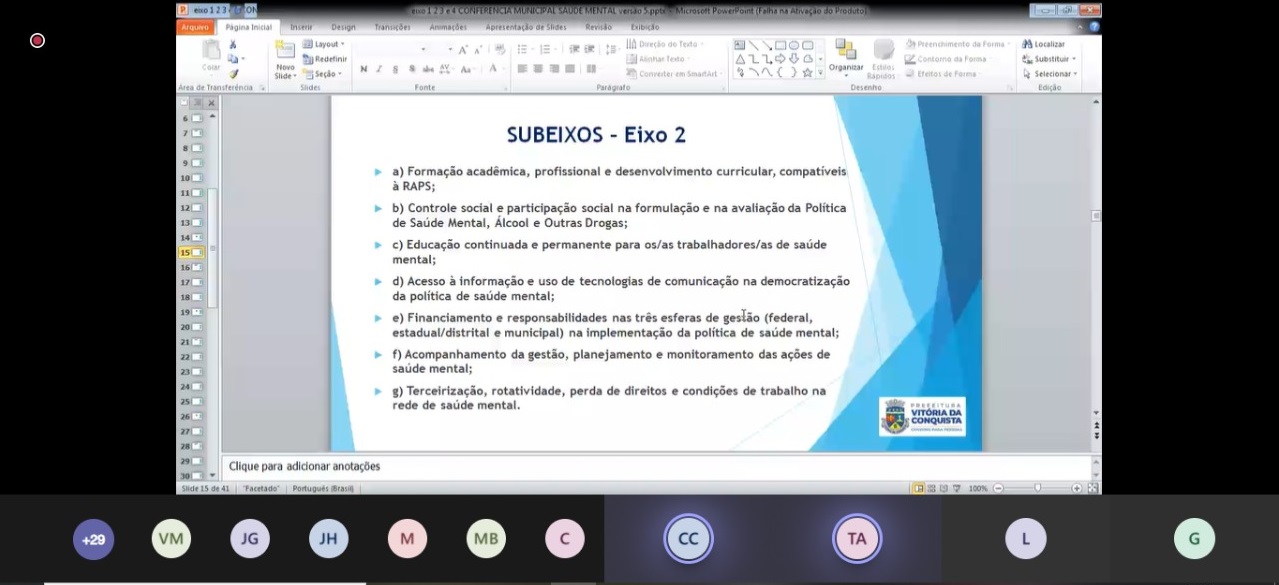Select the Format Painter brush icon
1279x585 pixels.
233,73
